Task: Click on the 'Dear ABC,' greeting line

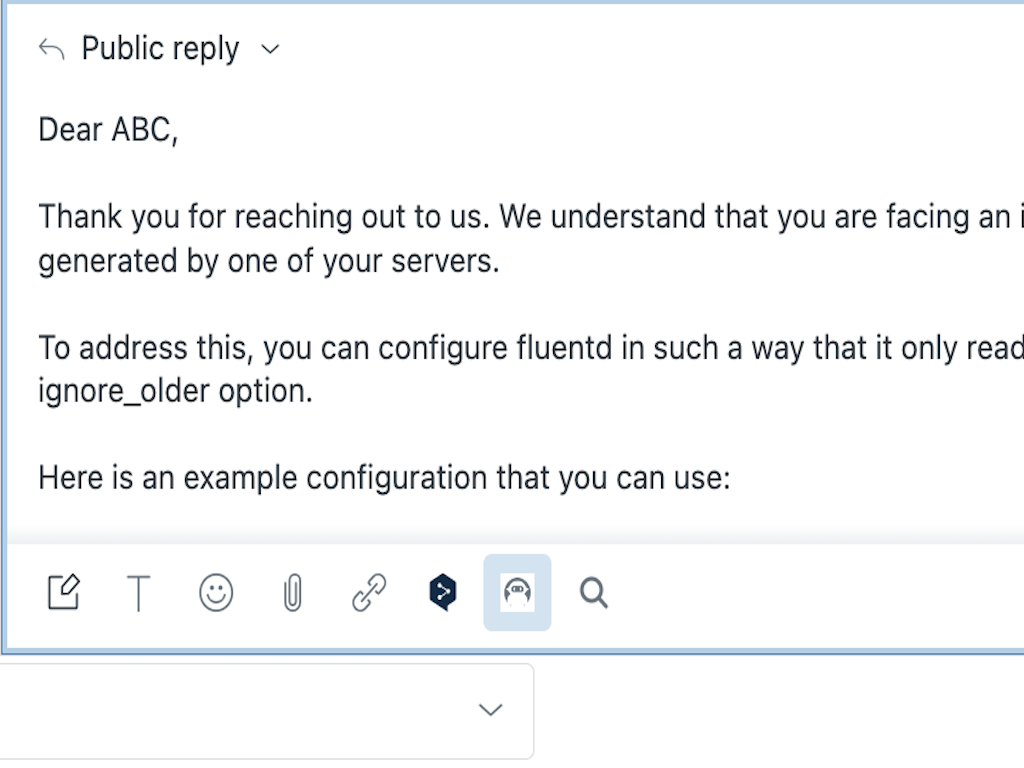Action: click(x=108, y=130)
